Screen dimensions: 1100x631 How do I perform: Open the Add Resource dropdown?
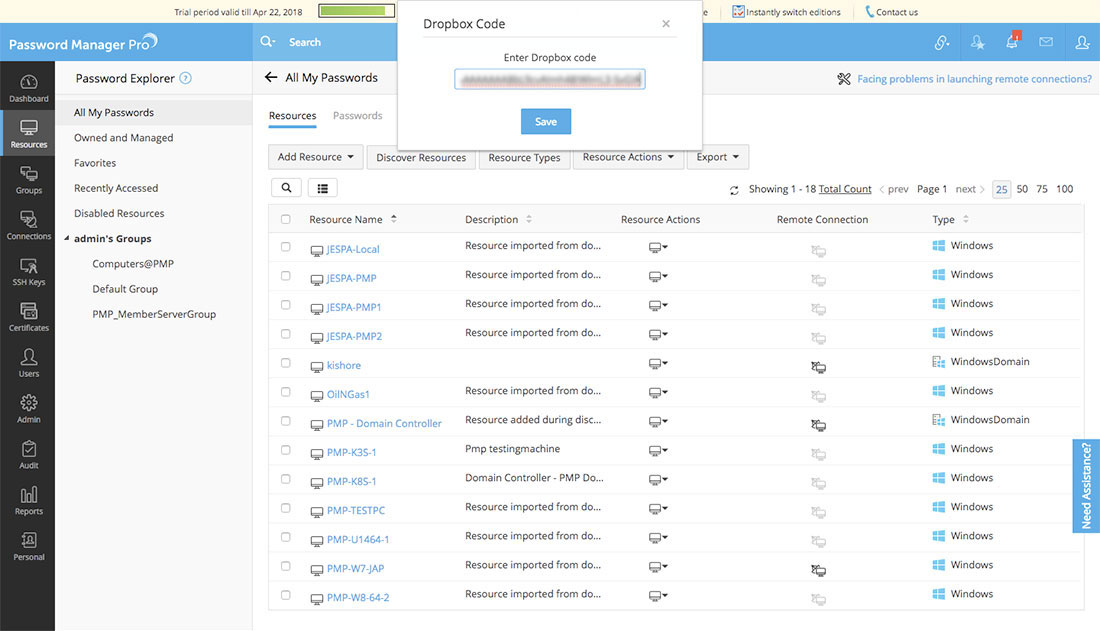pyautogui.click(x=316, y=157)
